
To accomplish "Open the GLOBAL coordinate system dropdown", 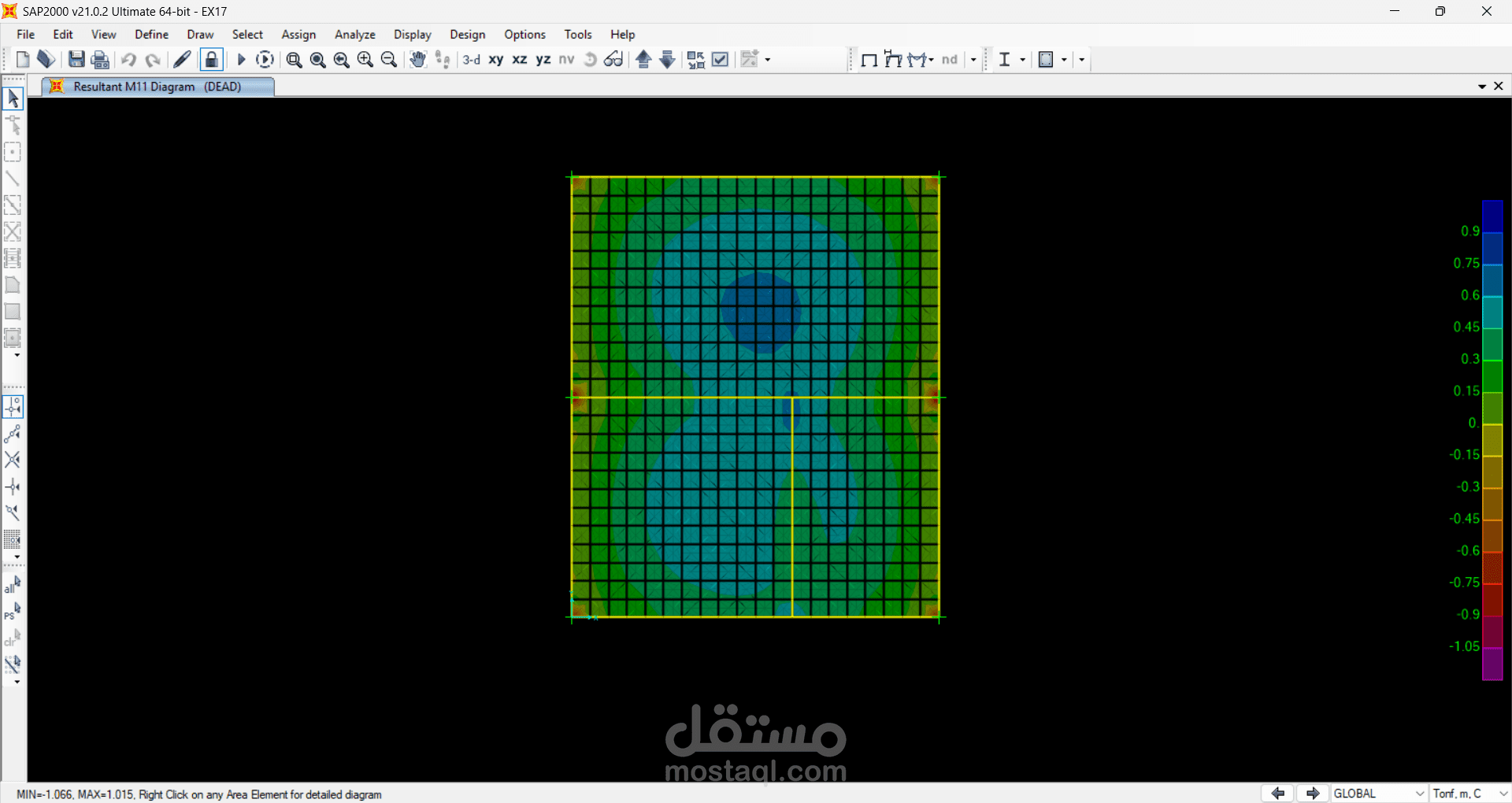I will [1378, 794].
